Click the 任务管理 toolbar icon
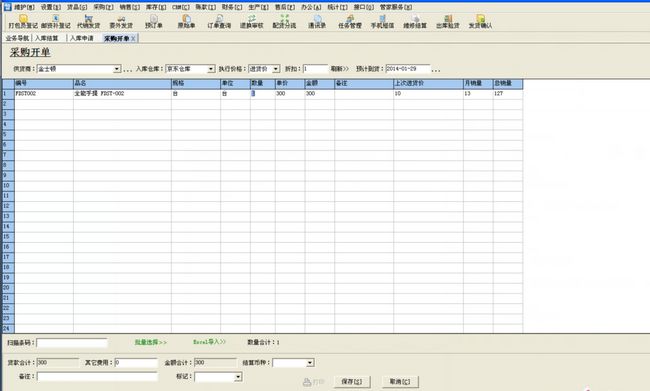Image resolution: width=650 pixels, height=391 pixels. click(x=350, y=22)
